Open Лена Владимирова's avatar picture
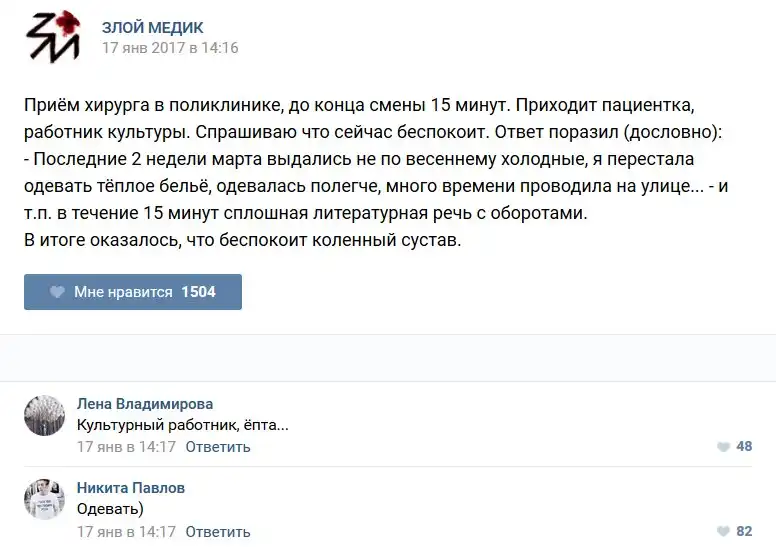This screenshot has height=547, width=776. (x=44, y=415)
